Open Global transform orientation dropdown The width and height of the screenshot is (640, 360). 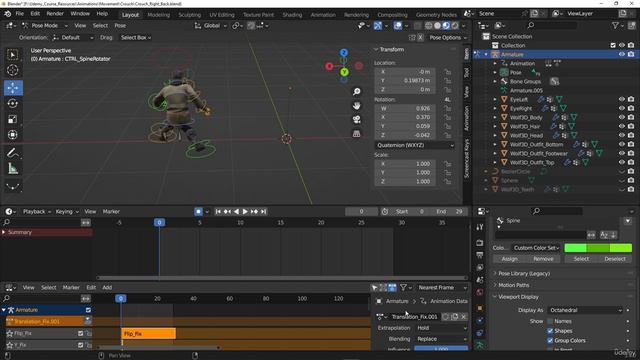(x=211, y=25)
